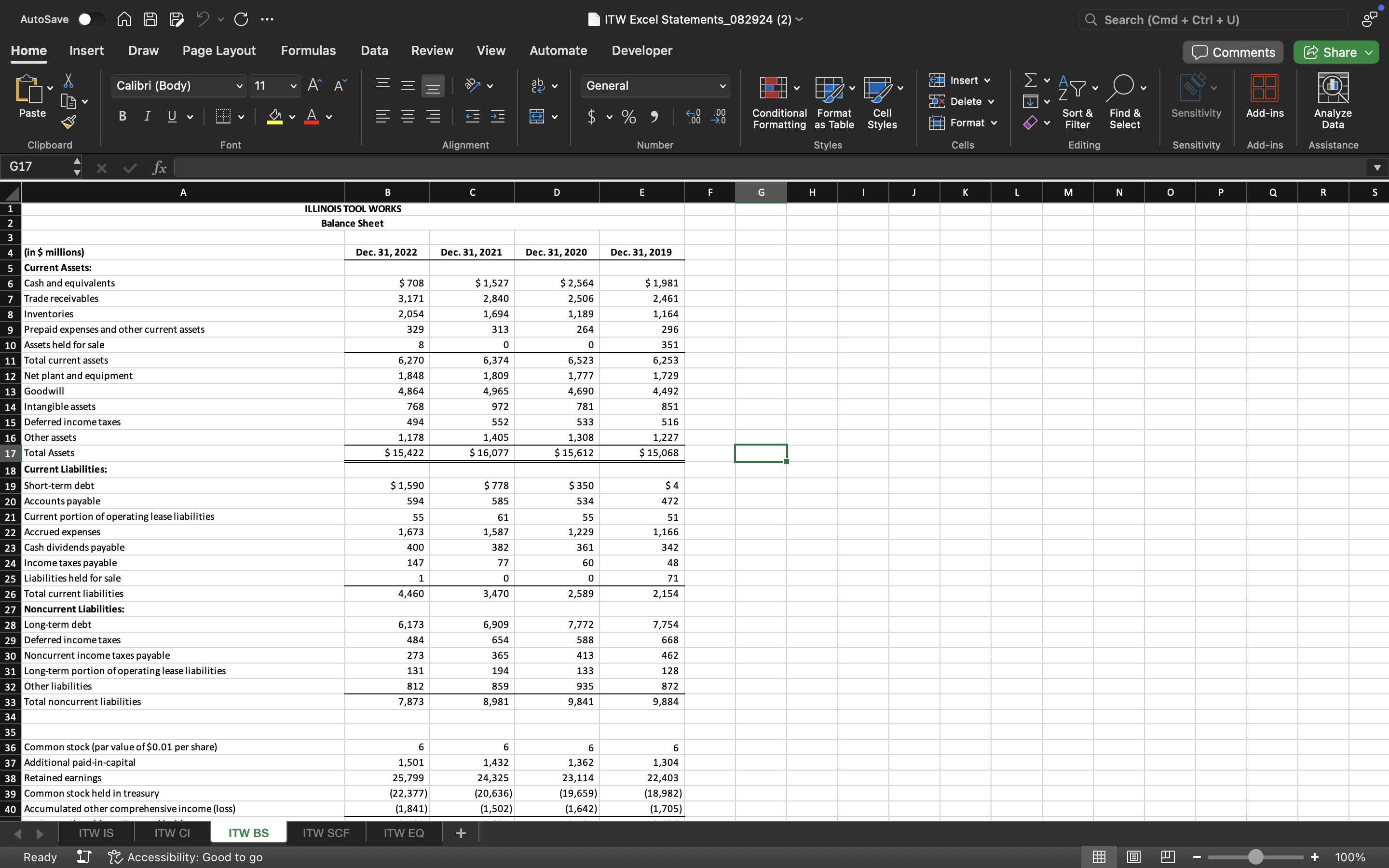1389x868 pixels.
Task: Apply Percent Style formatting
Action: tap(628, 117)
